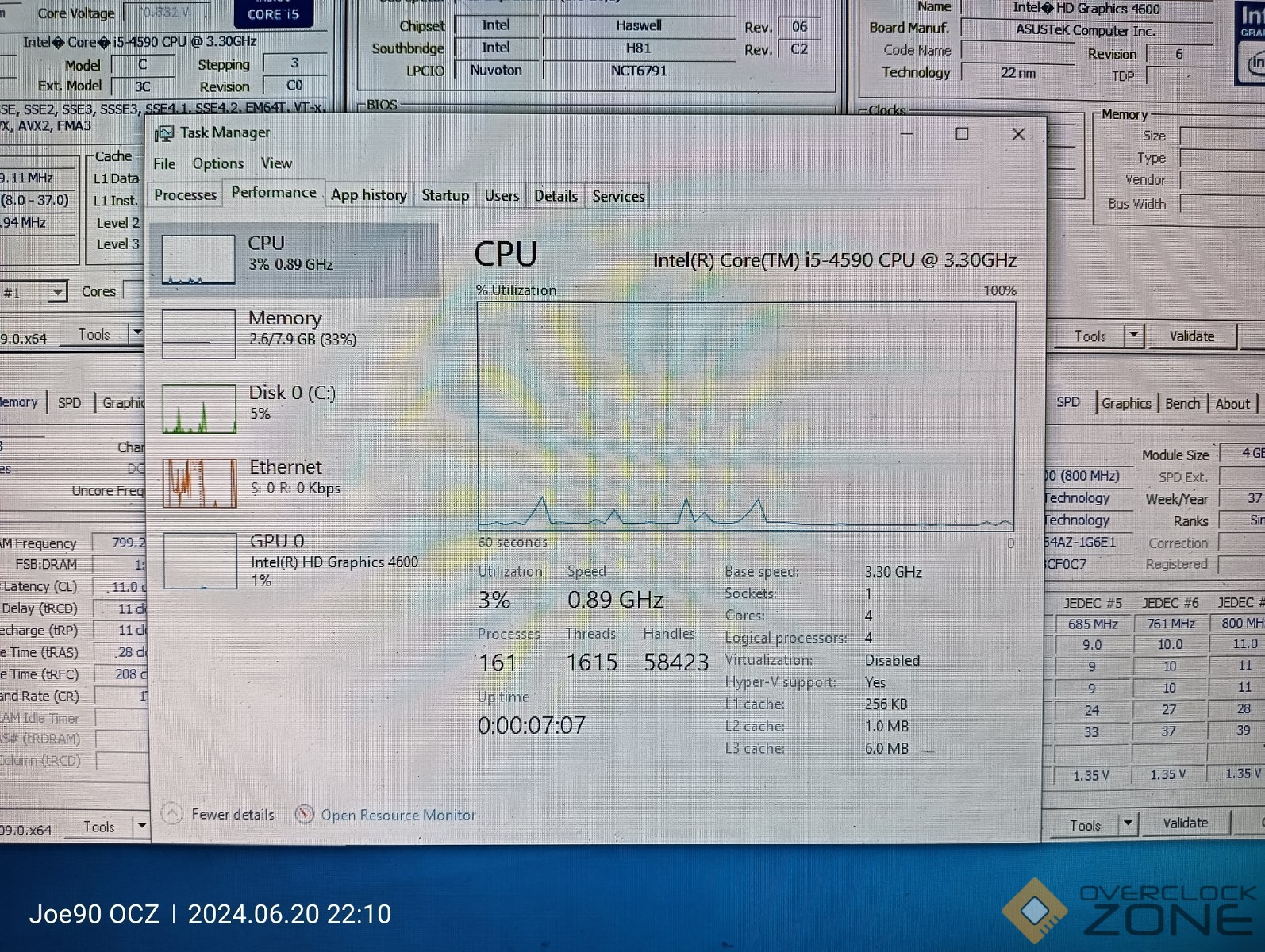Click Tools button in lower left CPU-Z window
The image size is (1265, 952).
(x=99, y=827)
